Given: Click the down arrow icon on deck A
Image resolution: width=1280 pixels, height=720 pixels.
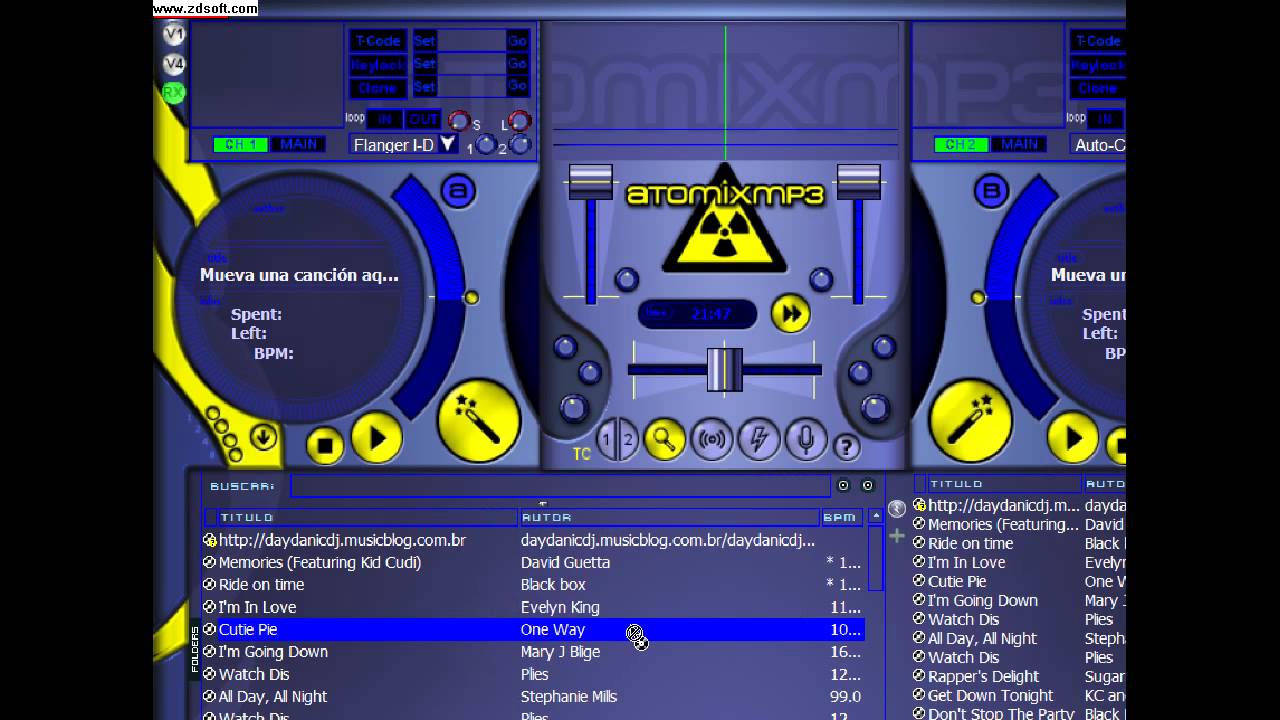Looking at the screenshot, I should tap(263, 436).
